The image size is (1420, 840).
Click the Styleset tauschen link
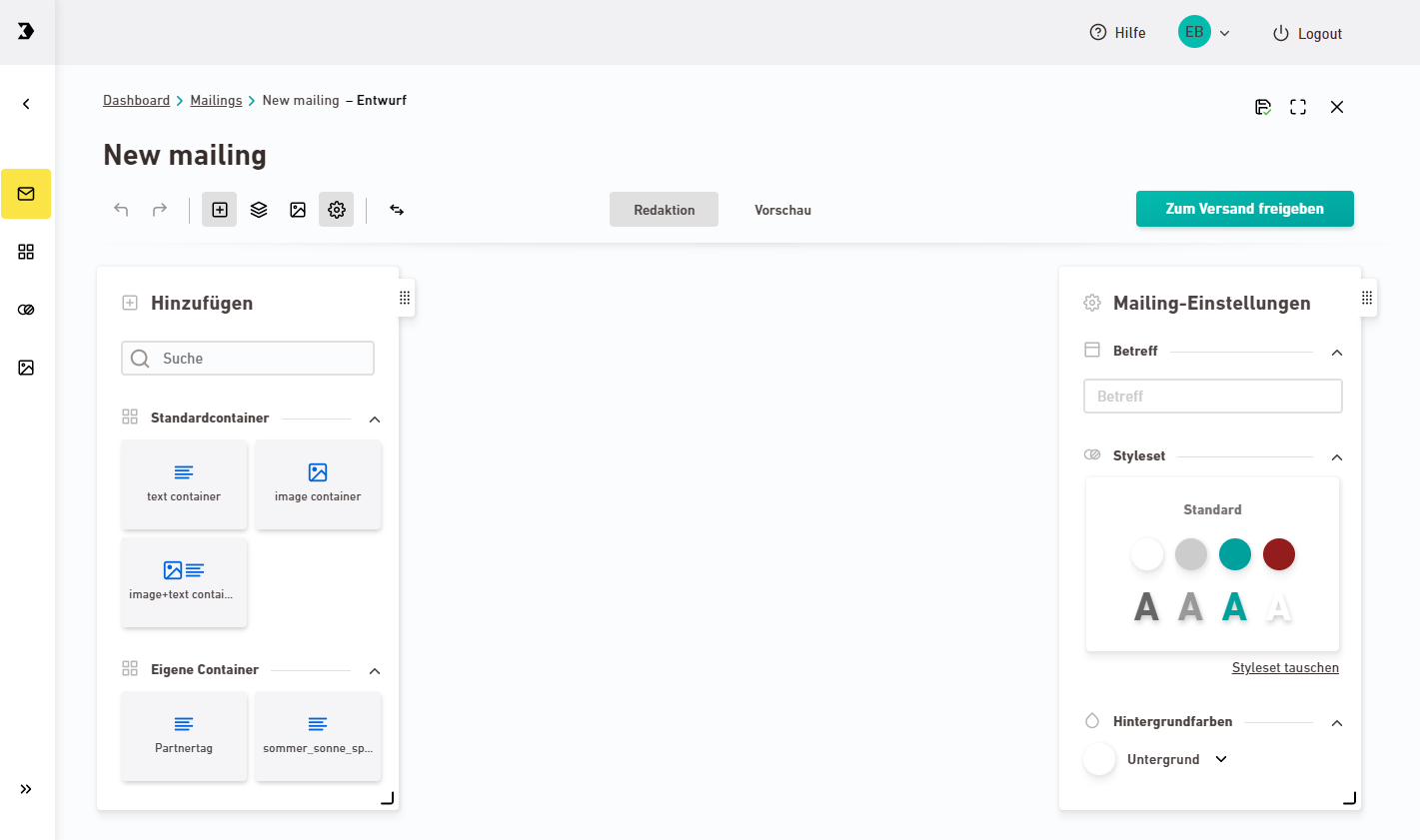pyautogui.click(x=1285, y=668)
